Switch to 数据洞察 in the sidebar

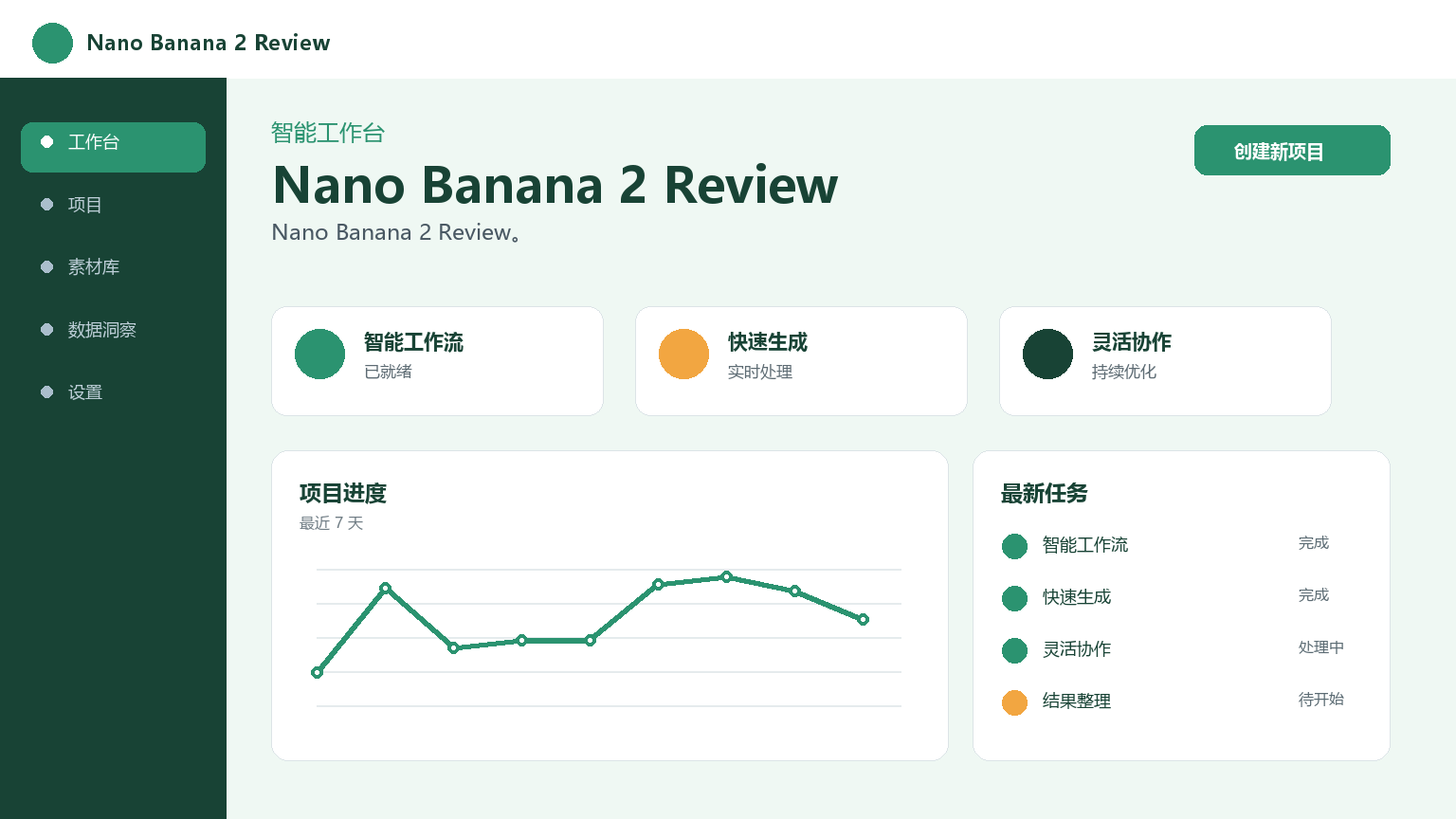pyautogui.click(x=113, y=330)
